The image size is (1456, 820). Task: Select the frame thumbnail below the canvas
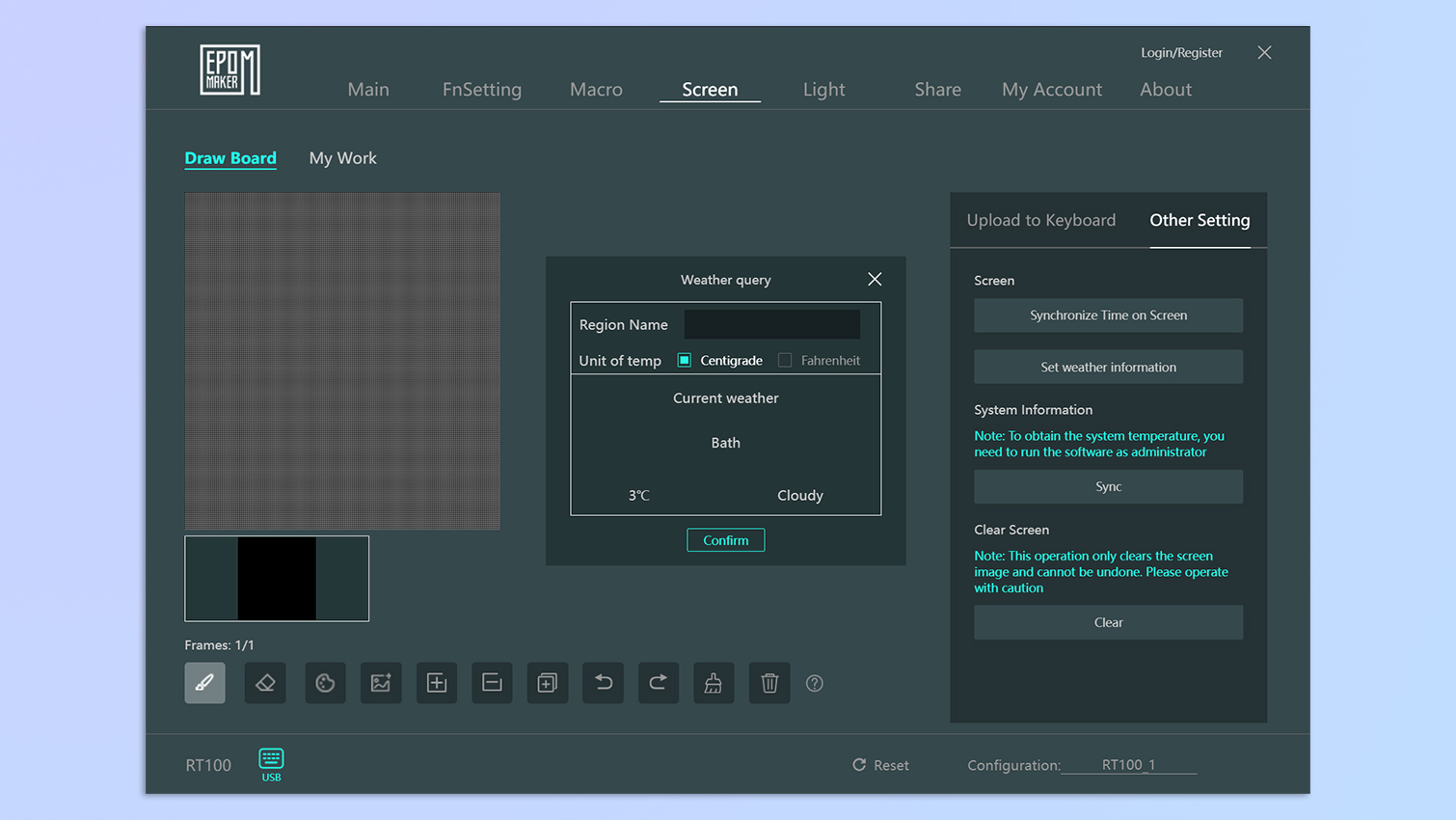277,579
